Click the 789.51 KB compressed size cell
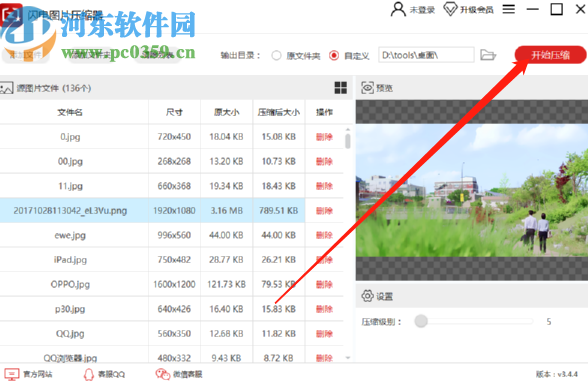588x382 pixels. pos(279,211)
